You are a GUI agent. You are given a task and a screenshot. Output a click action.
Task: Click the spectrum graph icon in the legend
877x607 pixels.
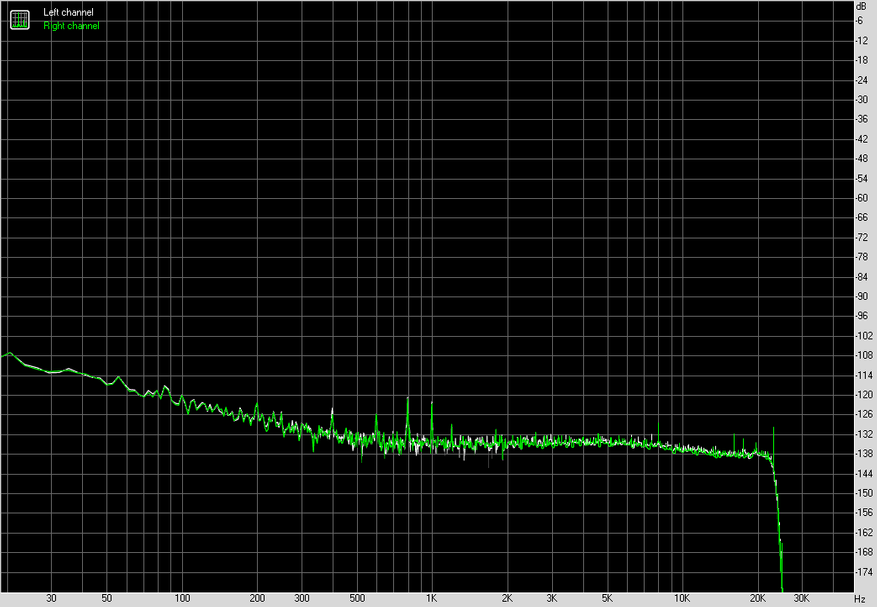20,20
